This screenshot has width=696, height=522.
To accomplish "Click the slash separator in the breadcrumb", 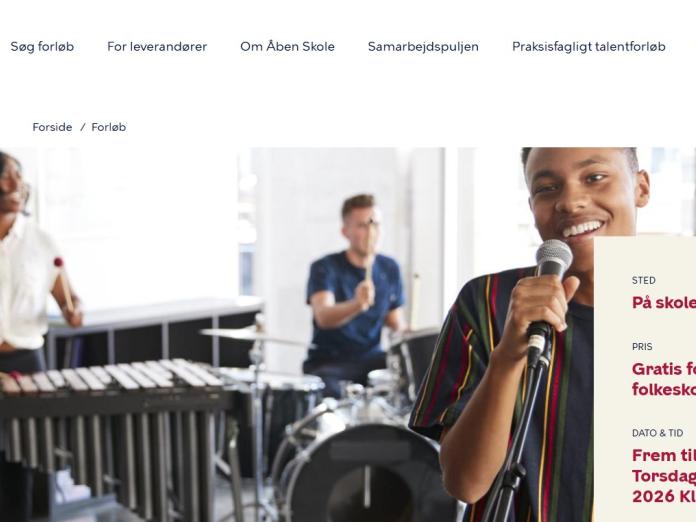I will pos(82,127).
